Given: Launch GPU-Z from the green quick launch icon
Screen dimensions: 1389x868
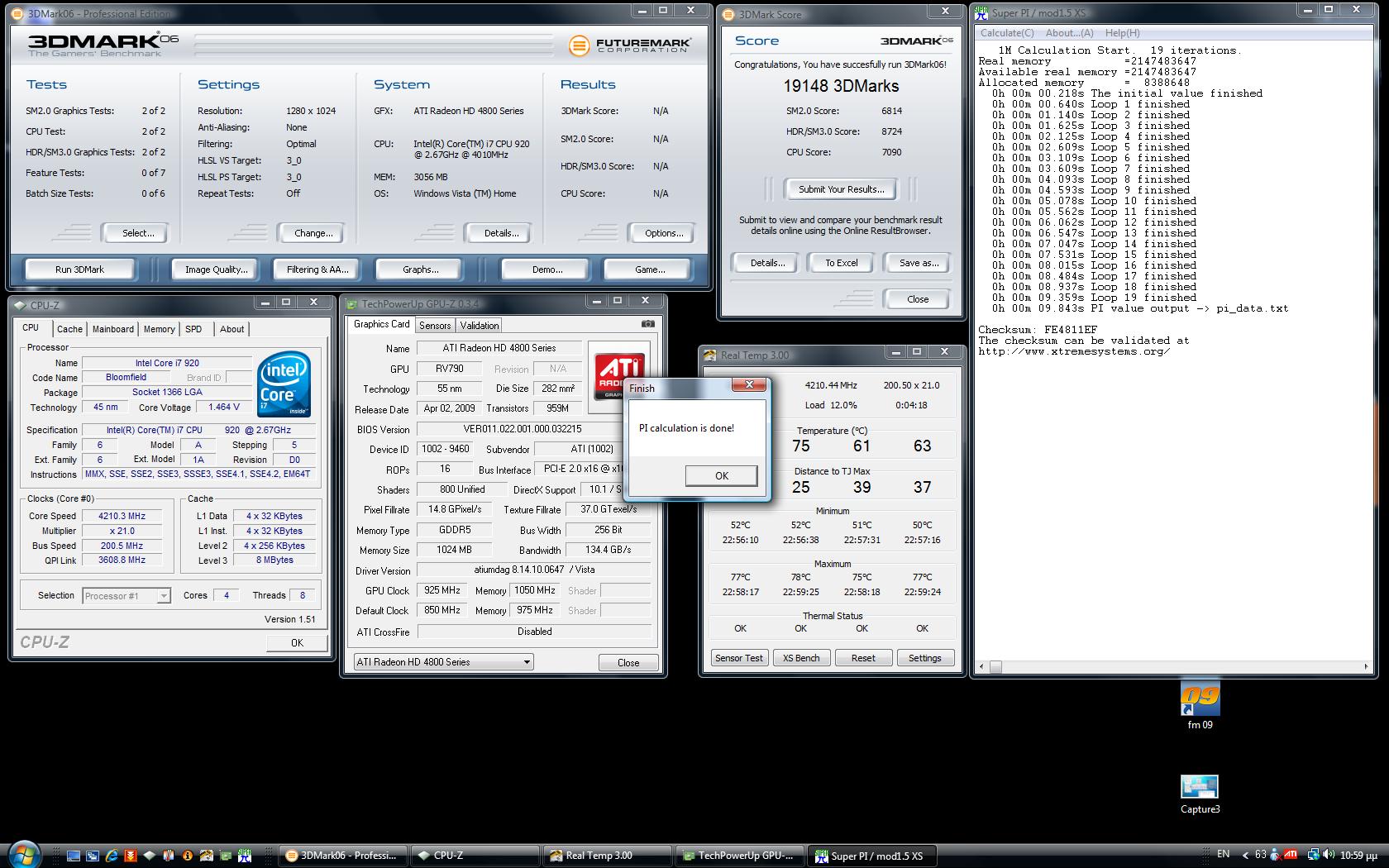Looking at the screenshot, I should click(226, 856).
